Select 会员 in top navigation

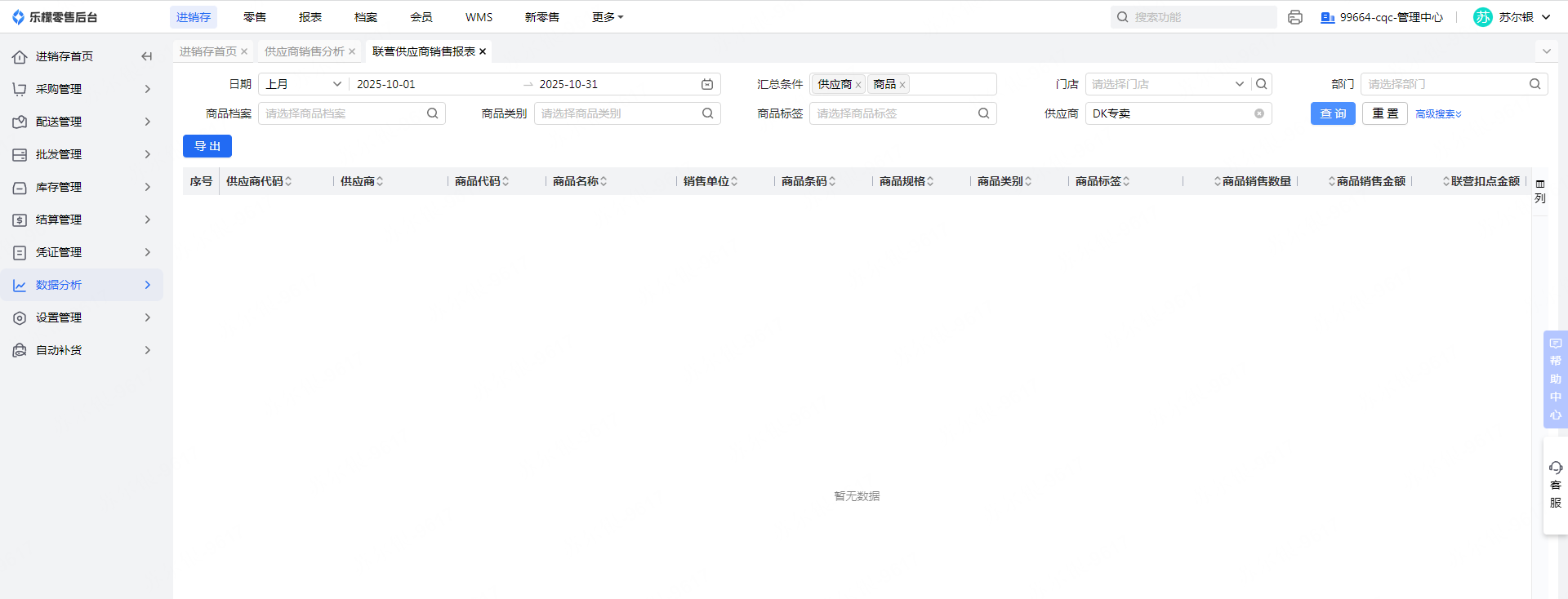coord(421,17)
